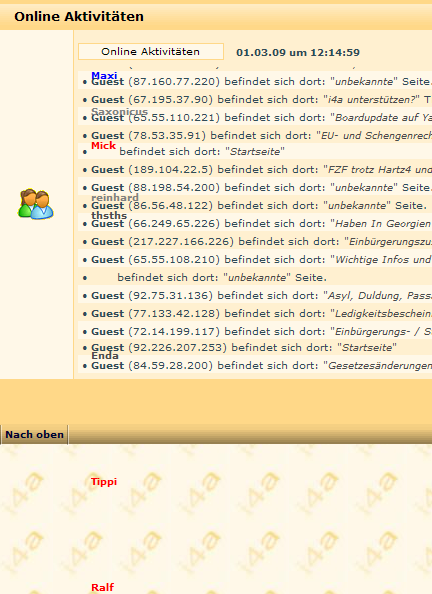
Task: Click the online users group icon
Action: (36, 204)
